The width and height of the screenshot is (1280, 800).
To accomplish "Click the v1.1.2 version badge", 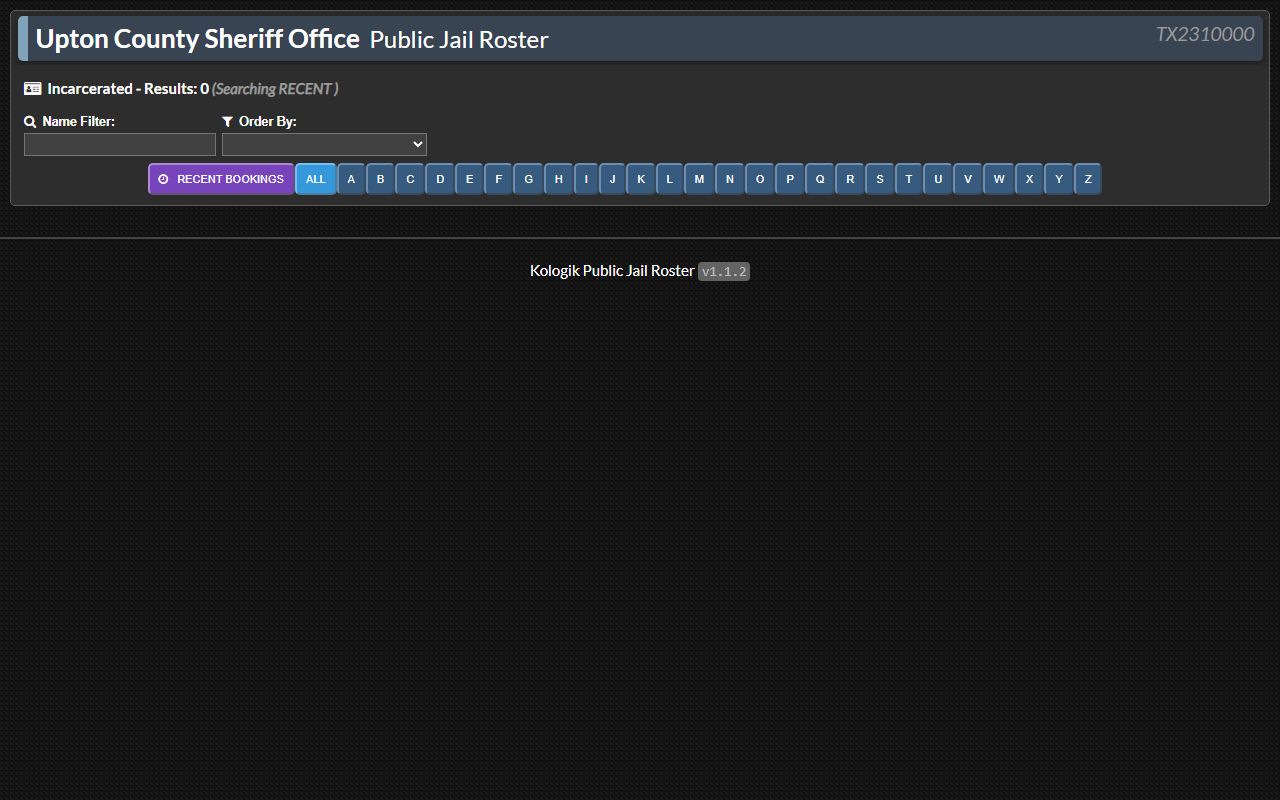I will [724, 272].
